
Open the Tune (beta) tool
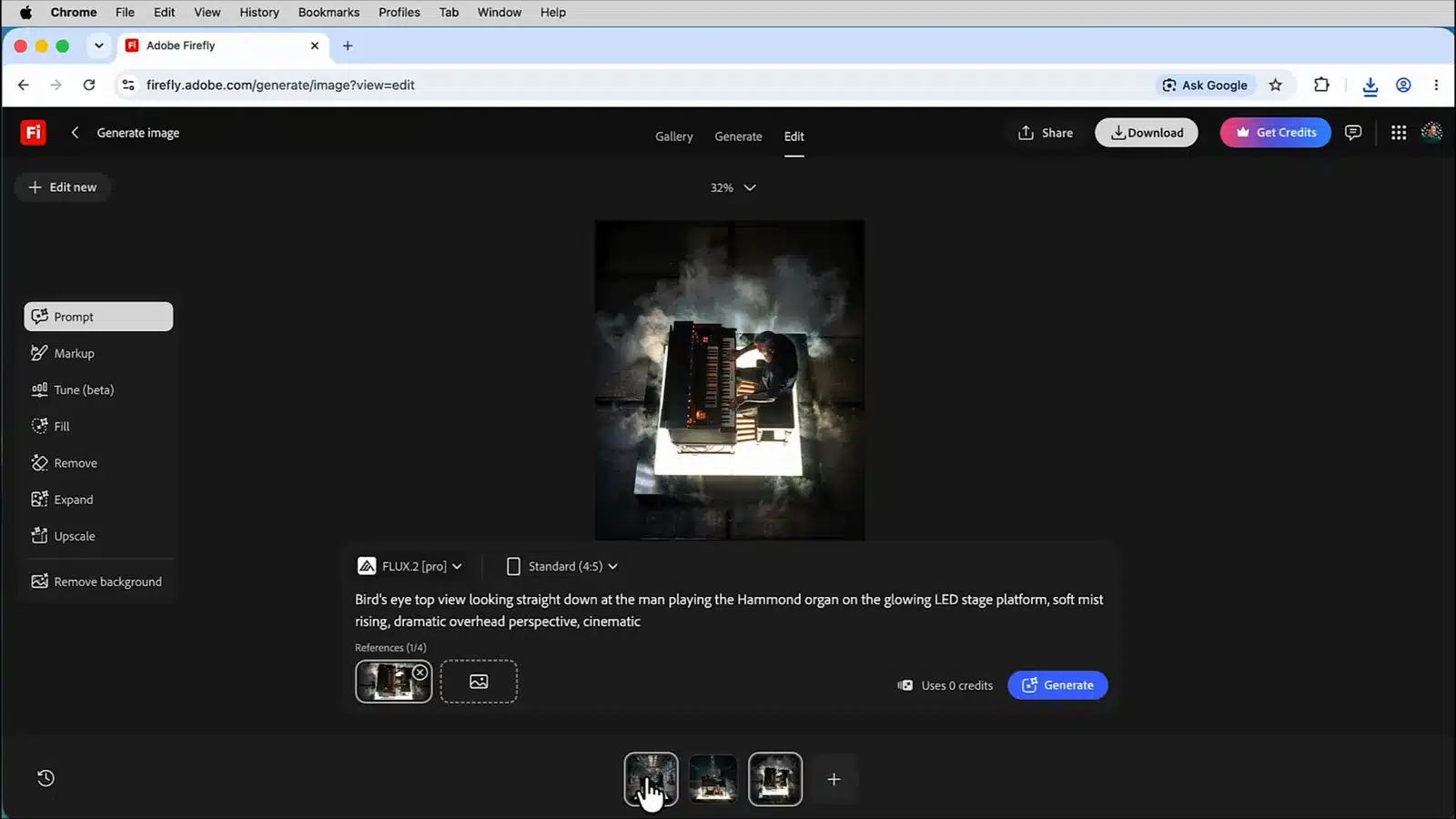point(98,389)
